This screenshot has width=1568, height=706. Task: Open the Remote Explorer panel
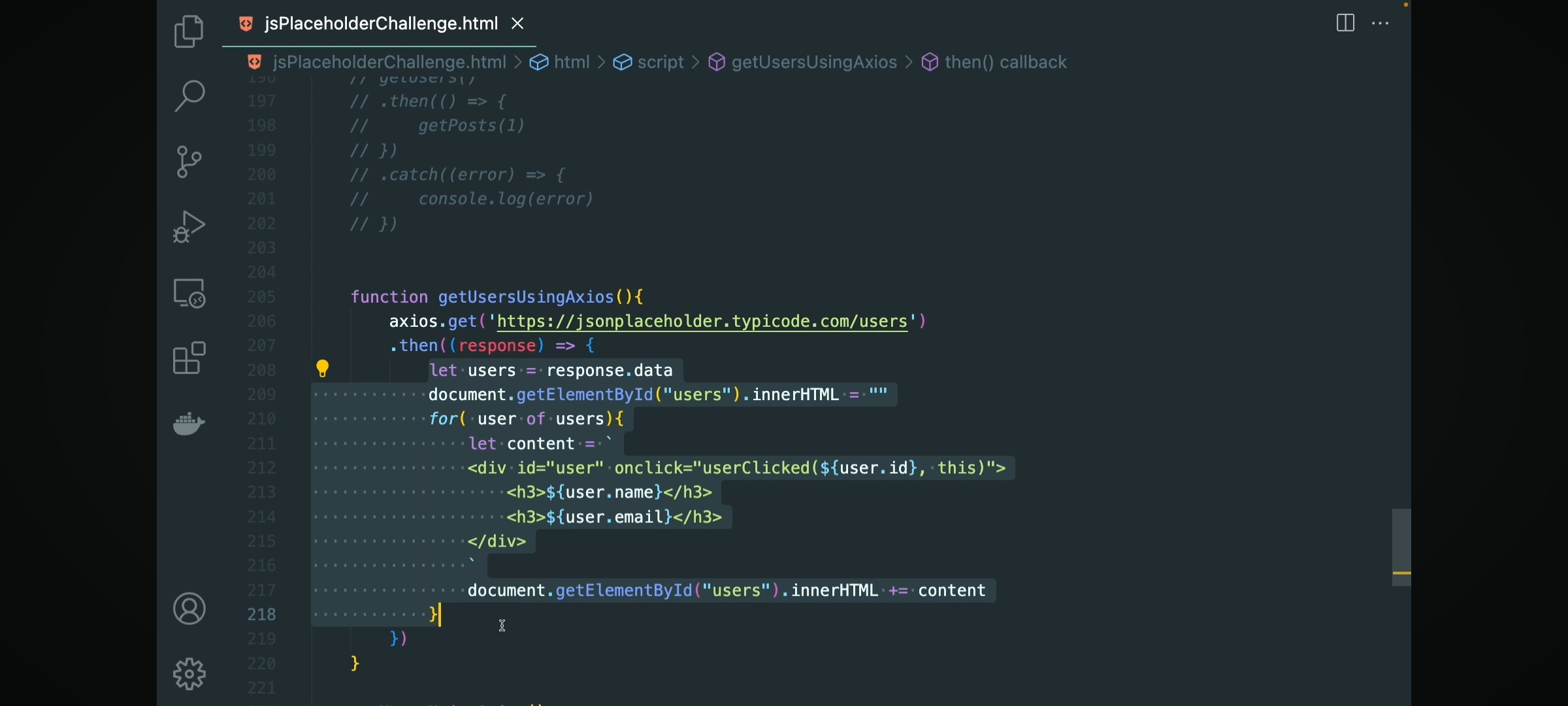tap(189, 293)
